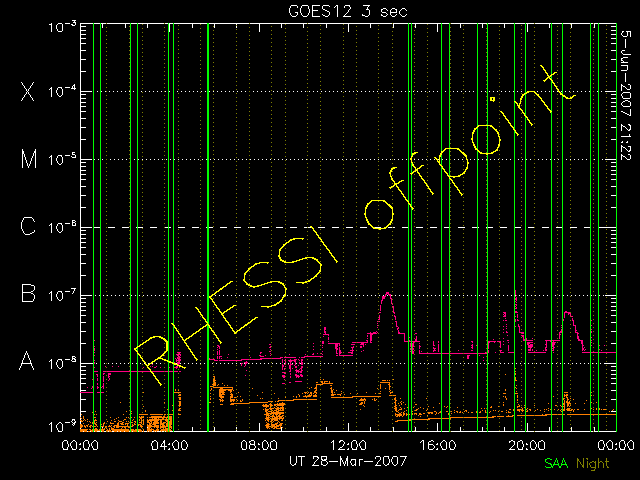This screenshot has width=640, height=480.
Task: Click the 10^-5 y-axis tick label
Action: tap(62, 160)
